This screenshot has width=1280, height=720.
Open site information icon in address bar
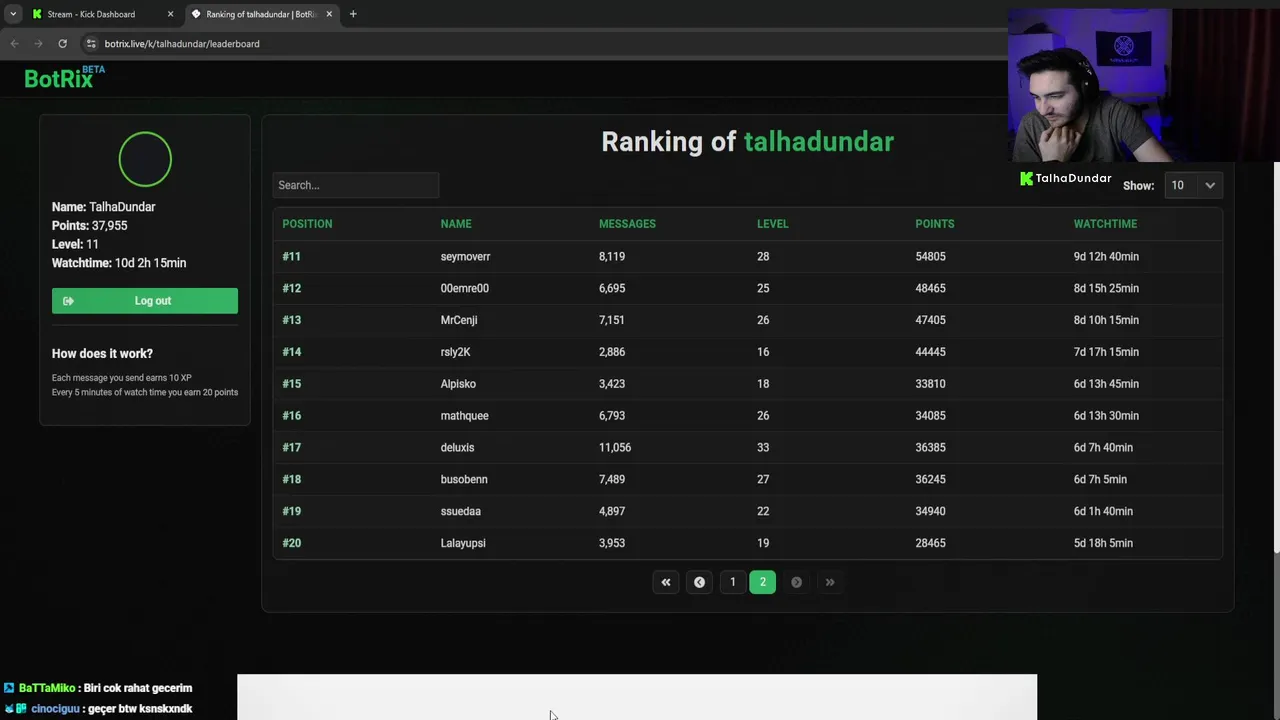(x=91, y=43)
